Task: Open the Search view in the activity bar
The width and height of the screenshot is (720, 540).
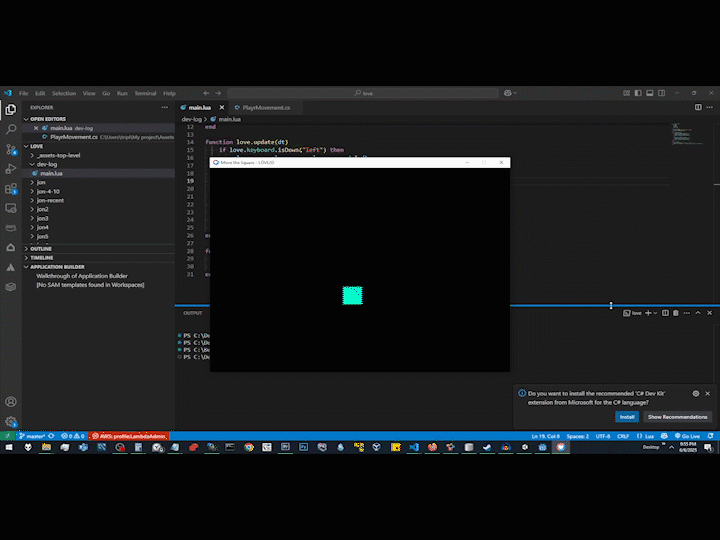Action: [x=11, y=129]
